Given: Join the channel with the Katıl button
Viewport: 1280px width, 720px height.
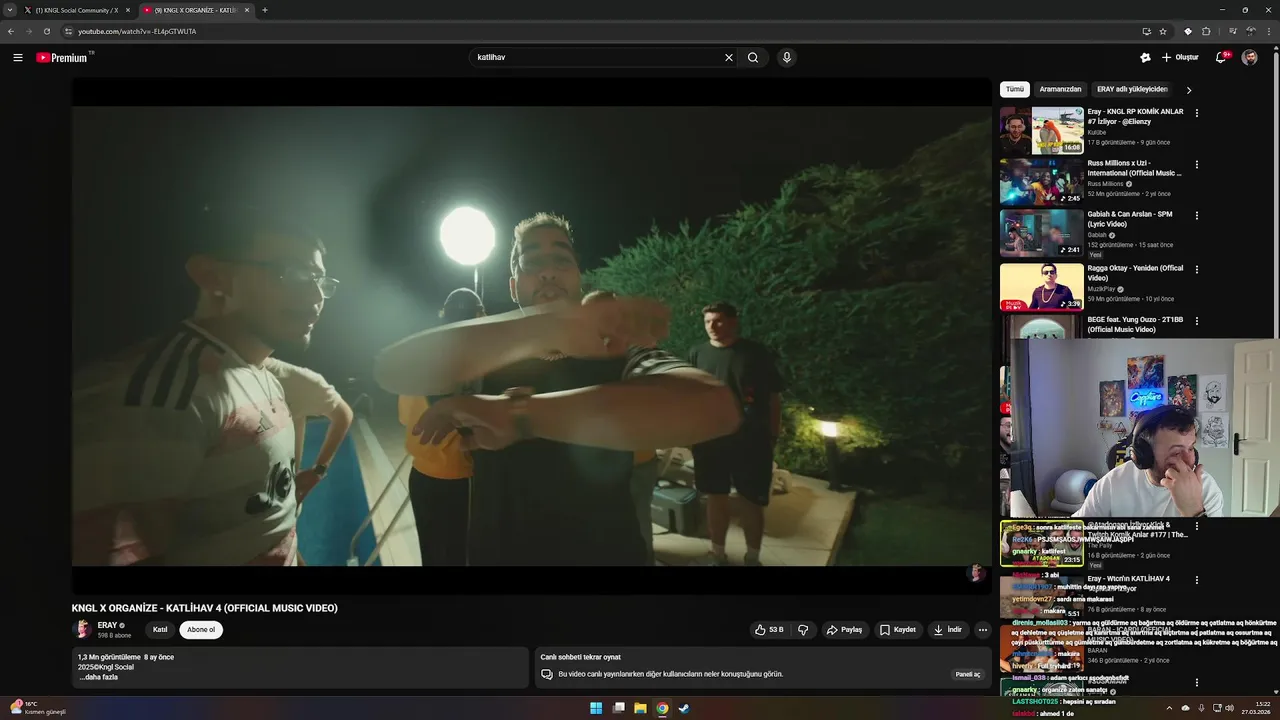Looking at the screenshot, I should coord(160,630).
